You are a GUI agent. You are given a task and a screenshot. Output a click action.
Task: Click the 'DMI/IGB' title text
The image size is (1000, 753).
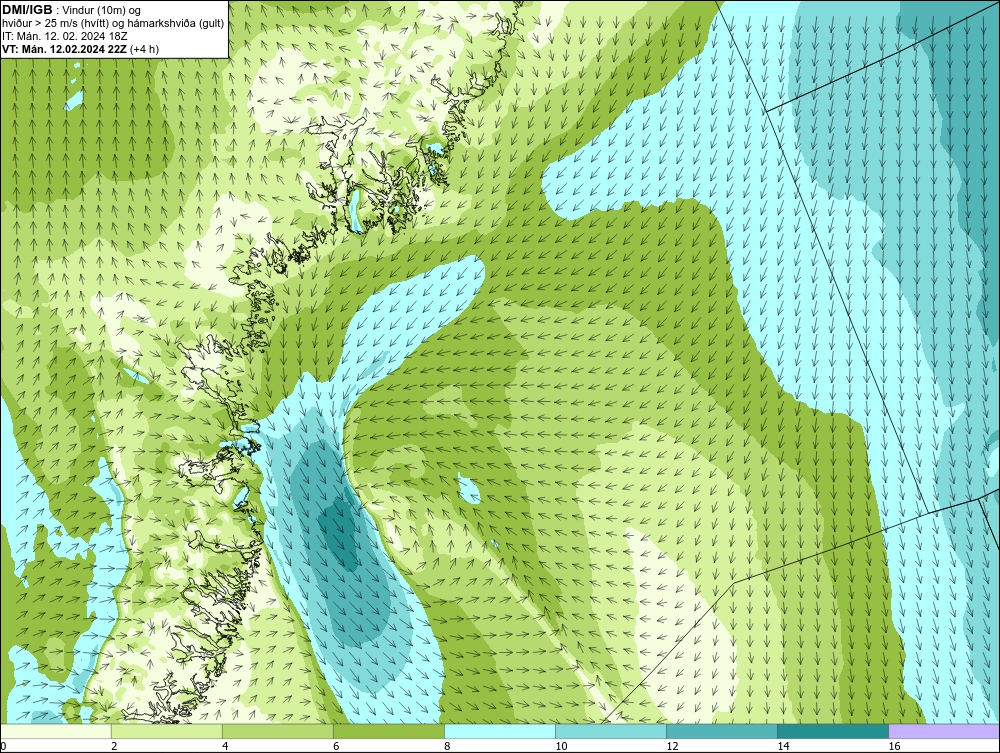pyautogui.click(x=27, y=10)
